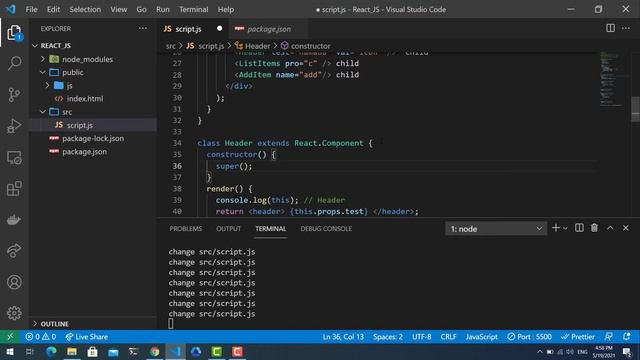Split the editor to the right
640x360 pixels.
click(x=610, y=28)
